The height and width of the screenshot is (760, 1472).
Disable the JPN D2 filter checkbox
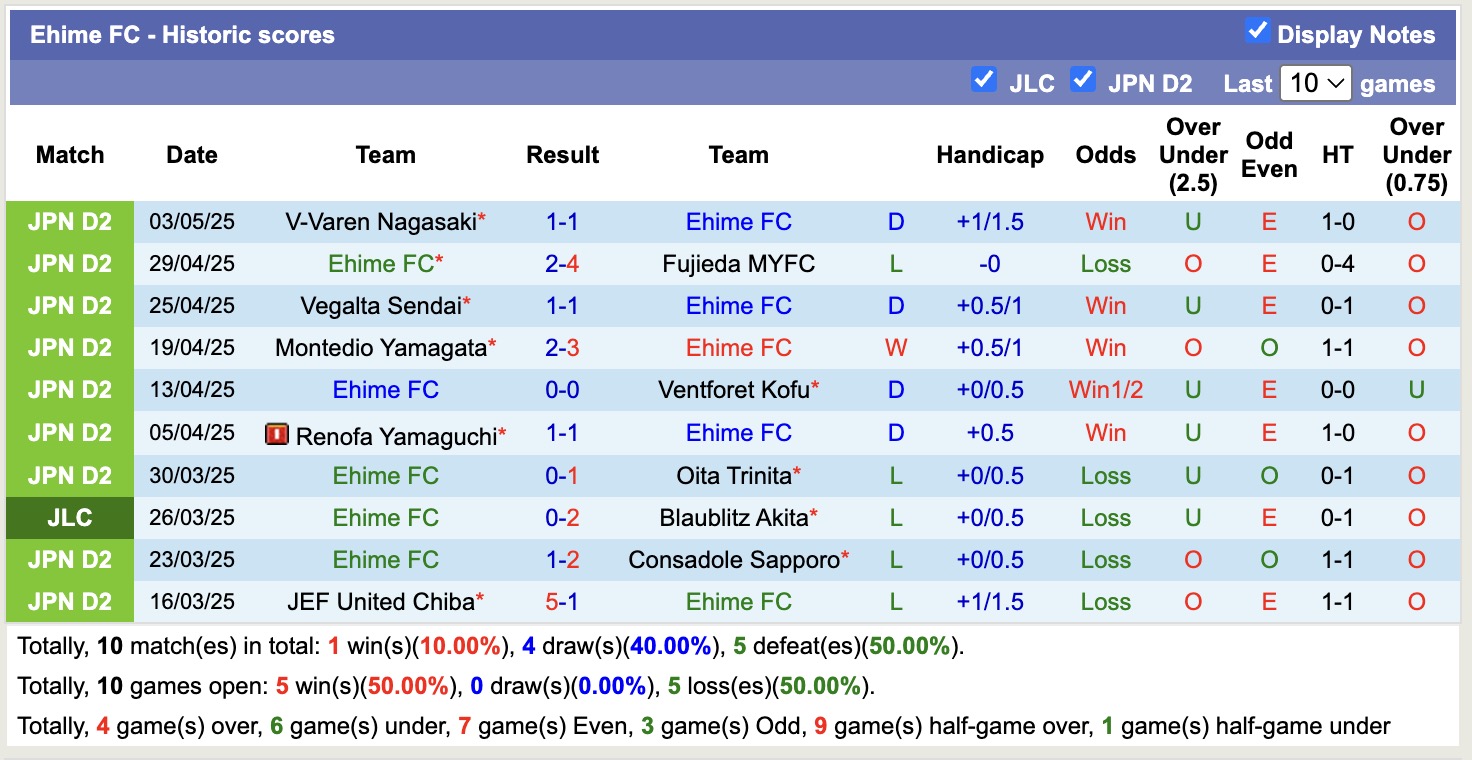(x=1083, y=79)
